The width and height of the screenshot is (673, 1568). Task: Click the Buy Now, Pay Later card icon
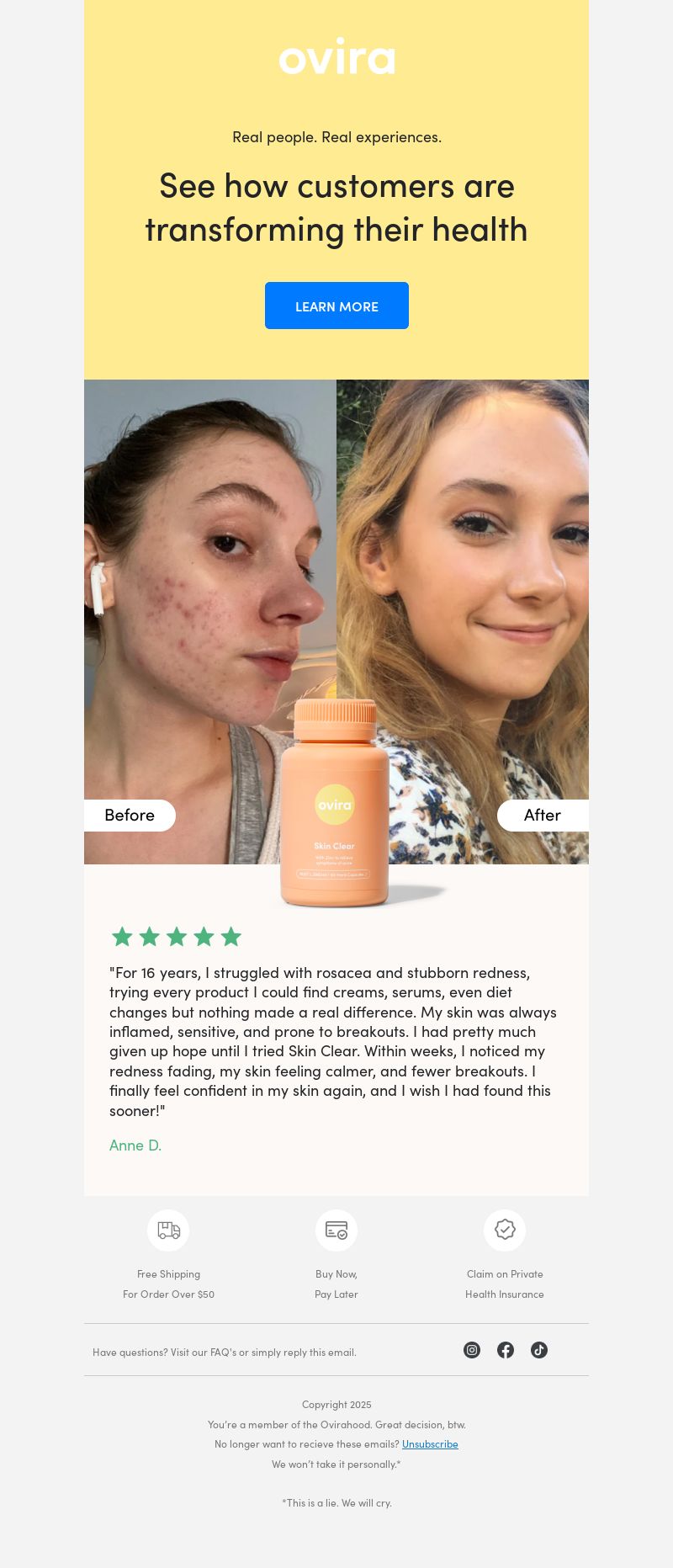point(336,1230)
